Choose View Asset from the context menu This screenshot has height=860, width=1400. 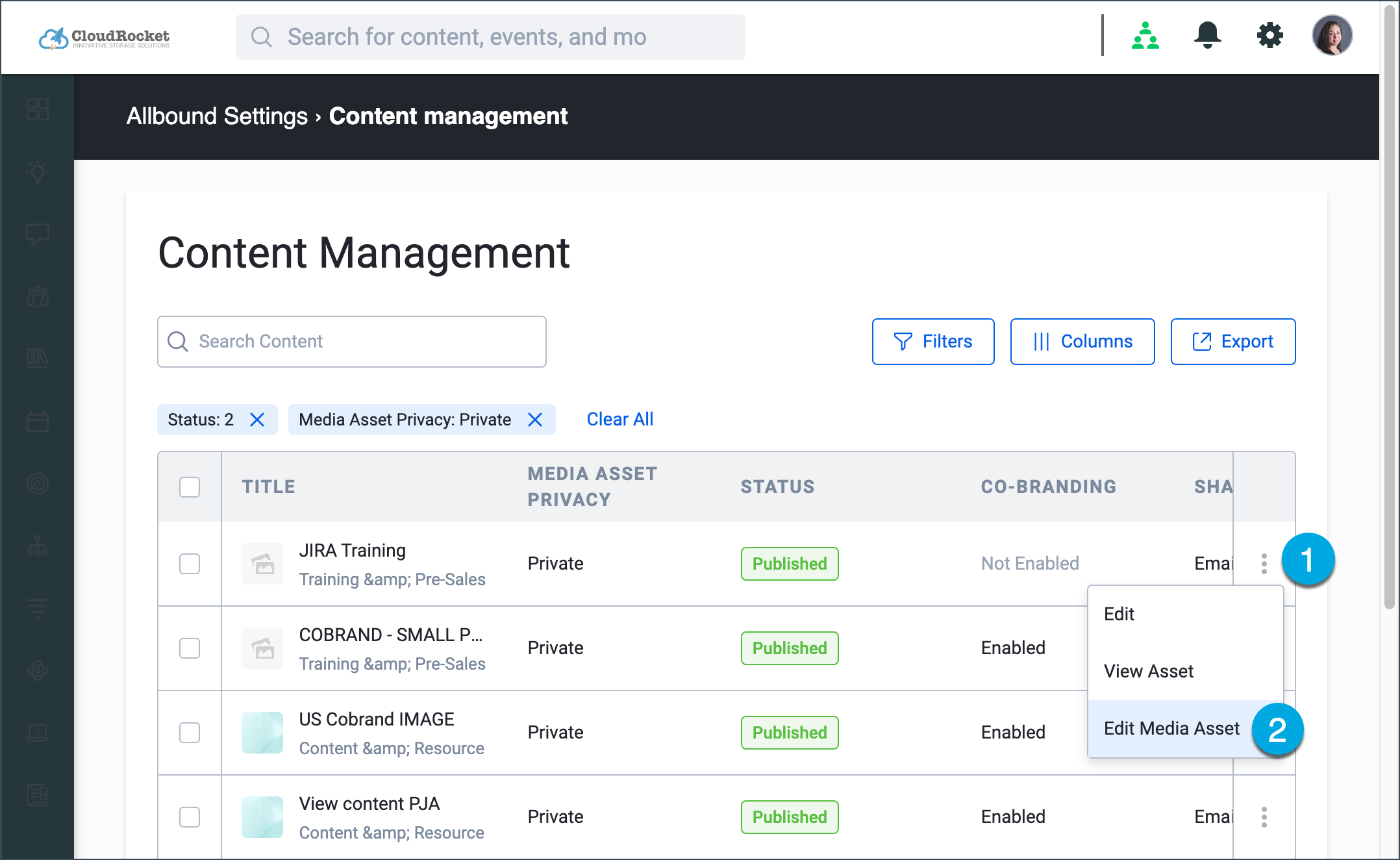tap(1185, 672)
